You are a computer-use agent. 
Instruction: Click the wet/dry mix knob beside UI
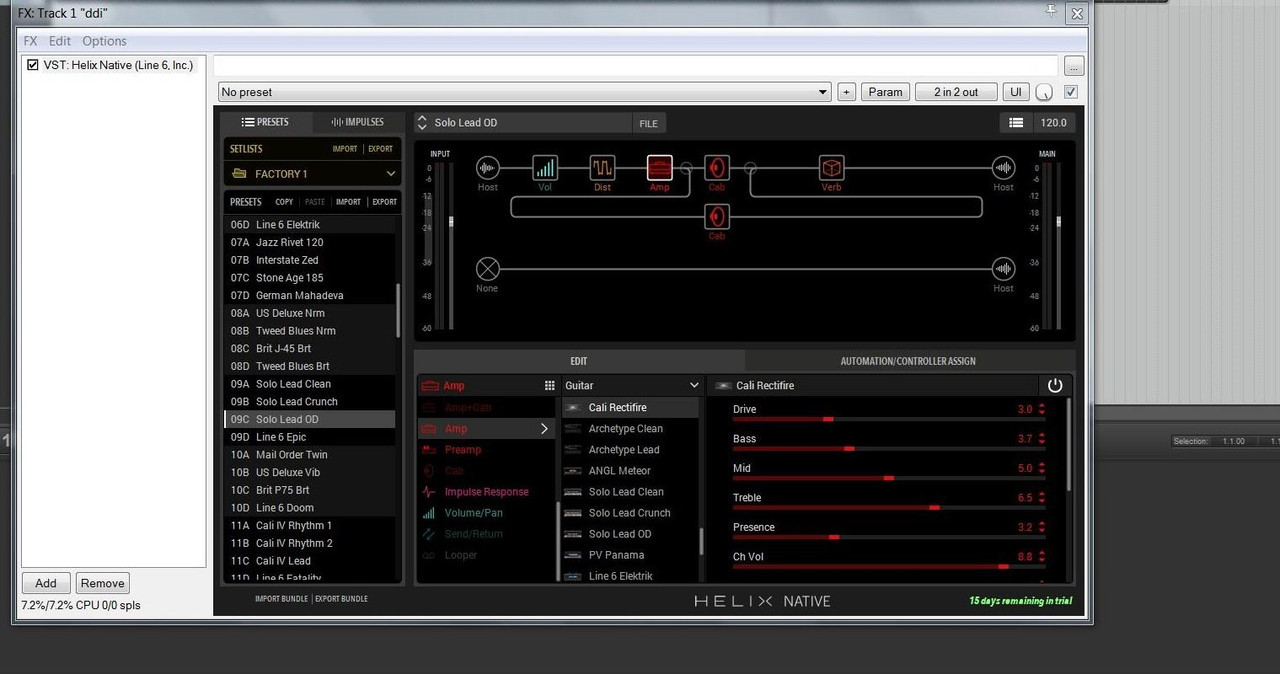(1045, 92)
